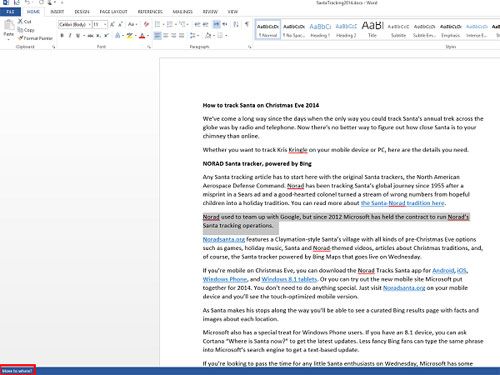Click the 'Move to where?' status message
This screenshot has height=375, width=500.
(x=17, y=371)
